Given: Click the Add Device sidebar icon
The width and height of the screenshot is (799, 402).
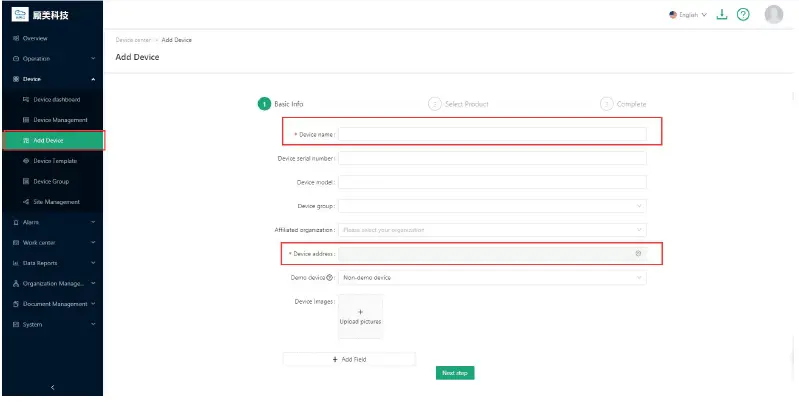Looking at the screenshot, I should point(26,141).
